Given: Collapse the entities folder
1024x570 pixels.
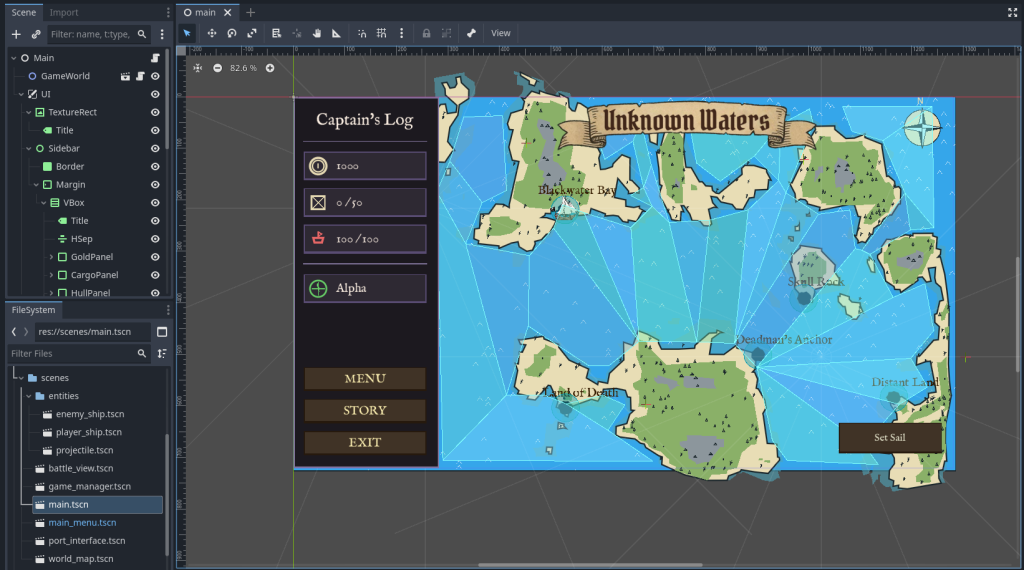Looking at the screenshot, I should click(x=28, y=396).
